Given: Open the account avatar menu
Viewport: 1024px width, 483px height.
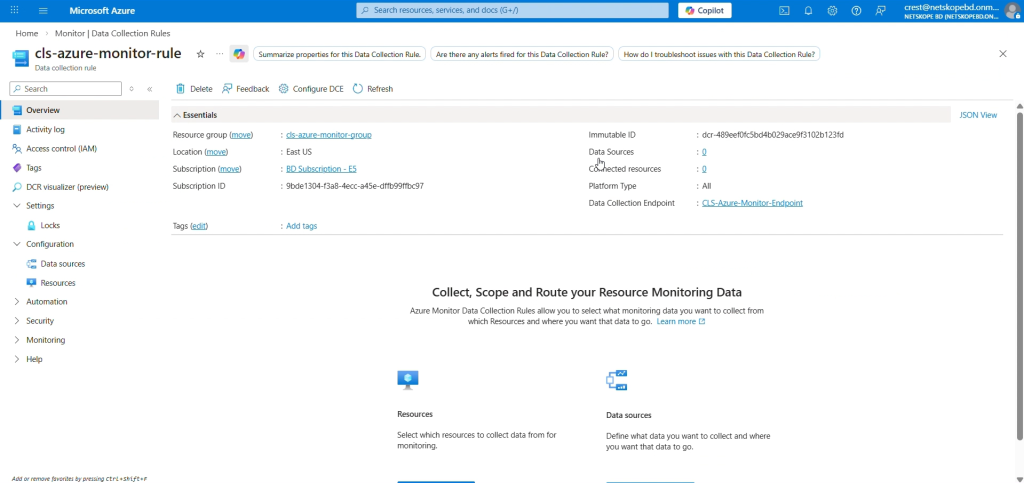Looking at the screenshot, I should tap(1012, 10).
